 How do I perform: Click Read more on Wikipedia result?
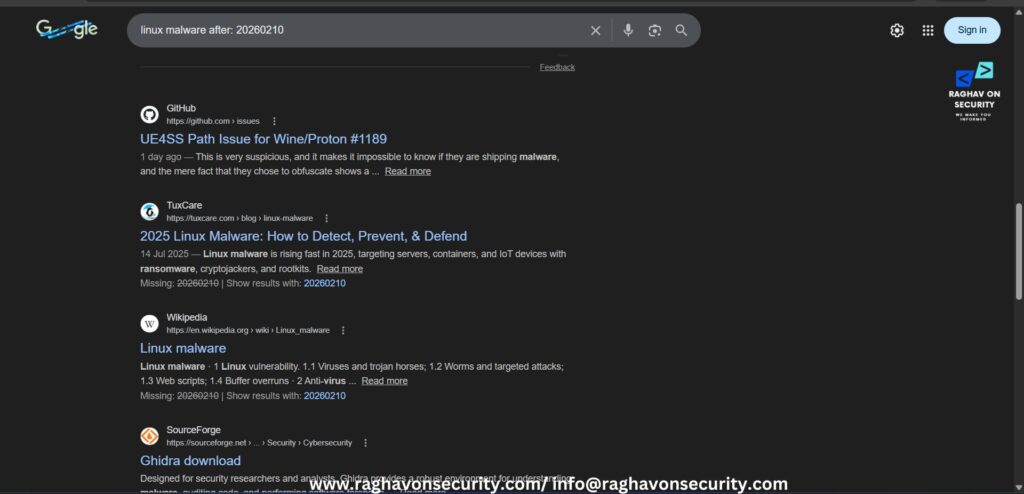pos(385,381)
